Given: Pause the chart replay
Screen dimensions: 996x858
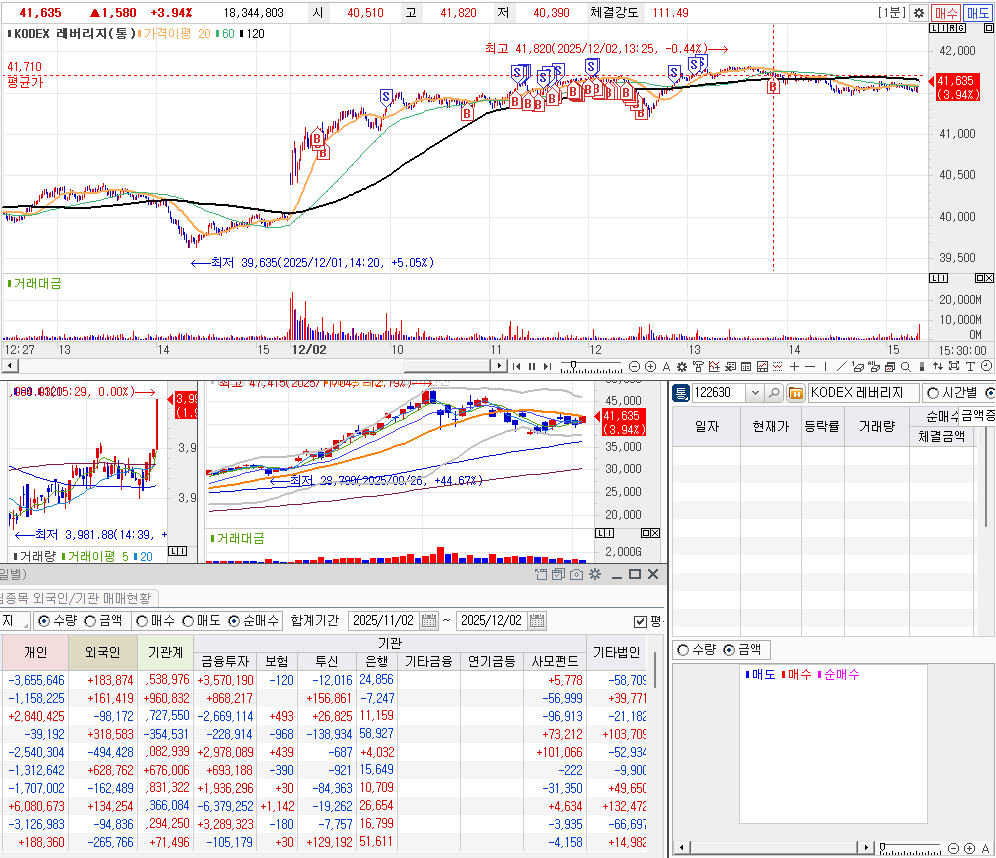Looking at the screenshot, I should point(532,366).
